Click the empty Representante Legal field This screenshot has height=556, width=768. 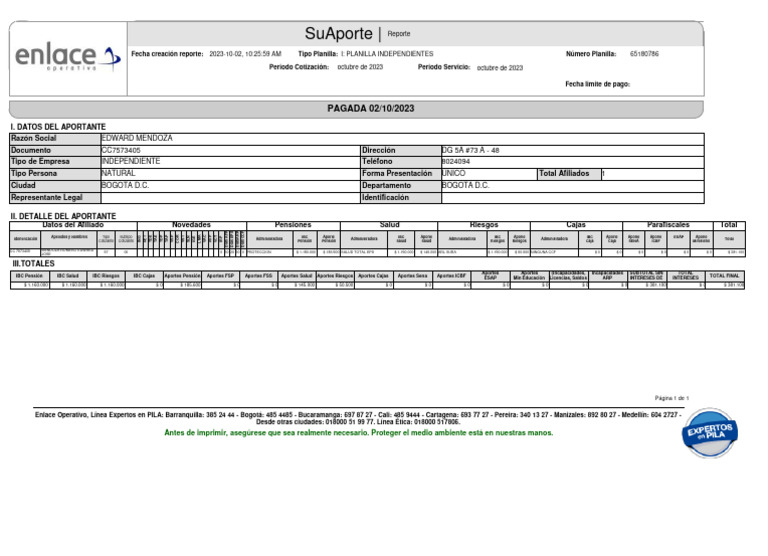[x=230, y=197]
